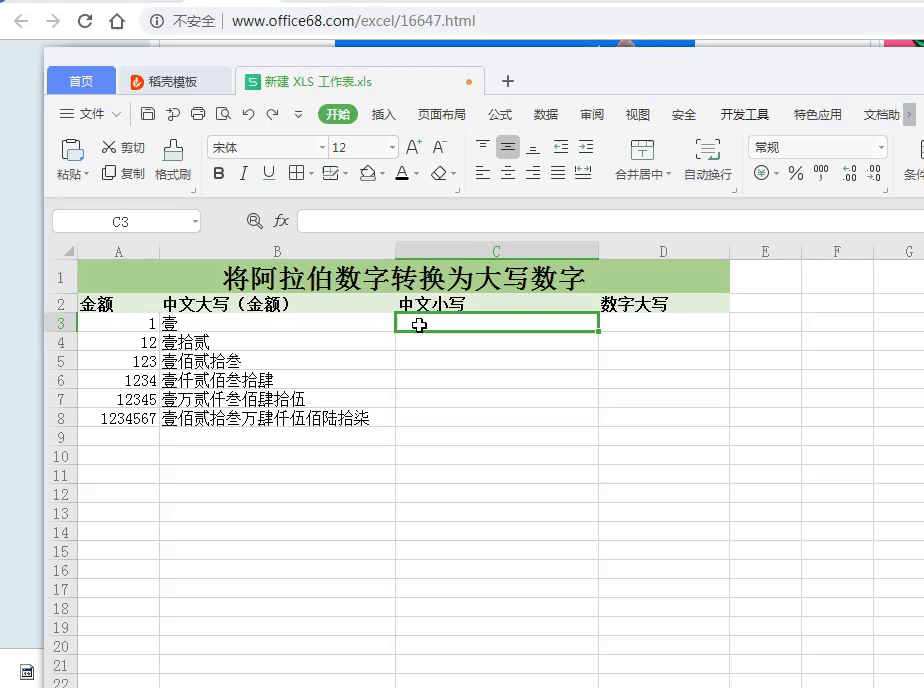Expand the Name Box C3 dropdown

click(x=195, y=222)
